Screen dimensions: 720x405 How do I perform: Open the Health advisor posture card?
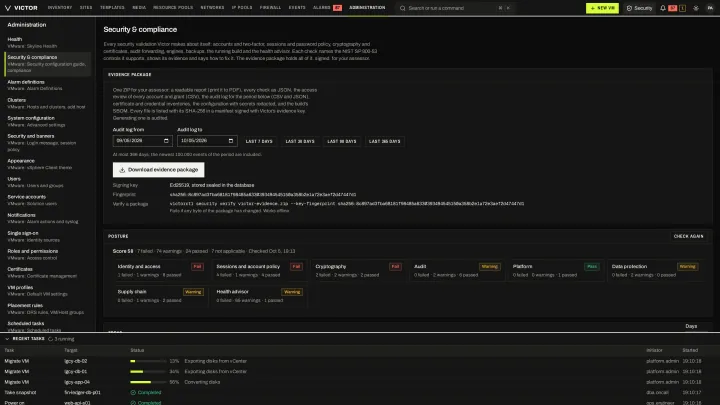[x=259, y=296]
